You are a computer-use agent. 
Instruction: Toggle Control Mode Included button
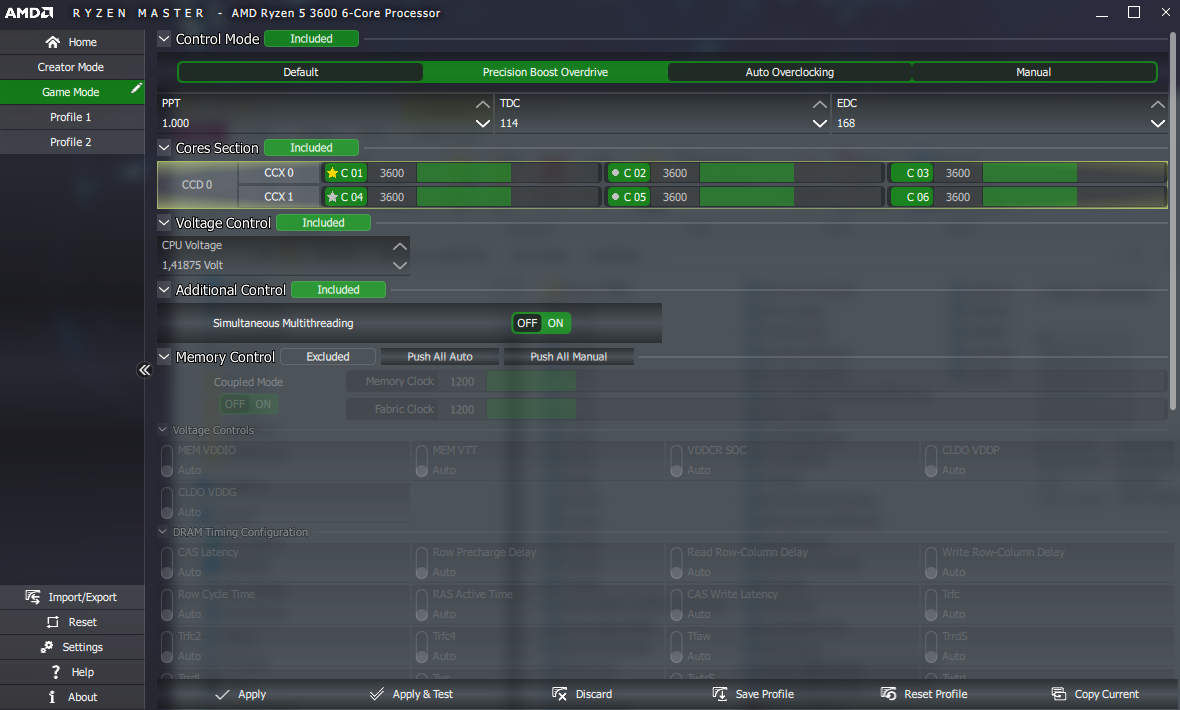tap(312, 39)
